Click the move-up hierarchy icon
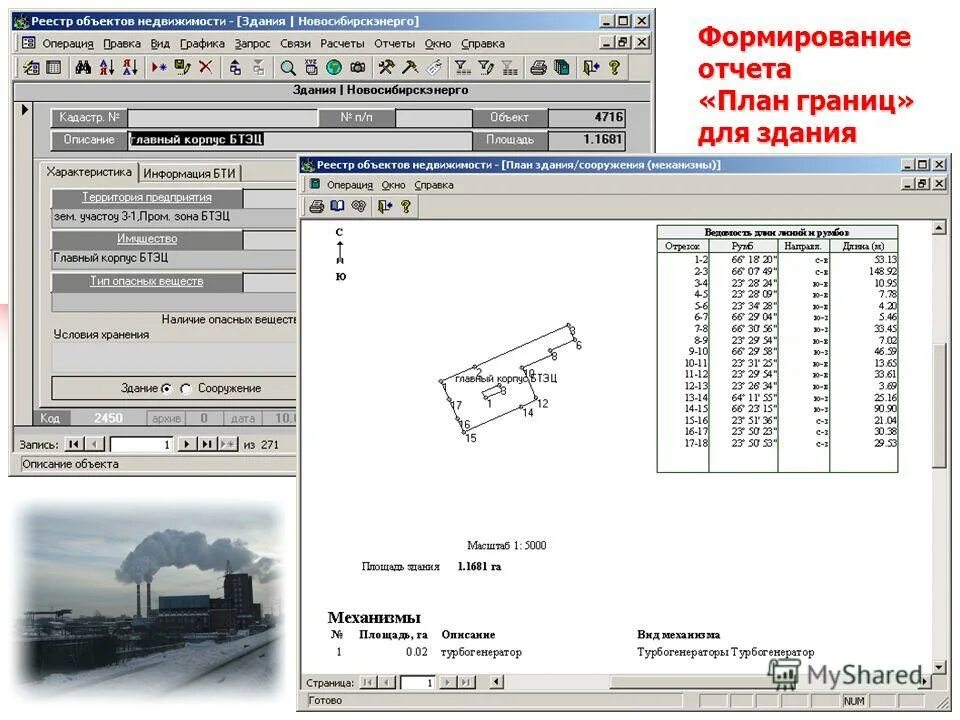The image size is (960, 720). [x=235, y=67]
